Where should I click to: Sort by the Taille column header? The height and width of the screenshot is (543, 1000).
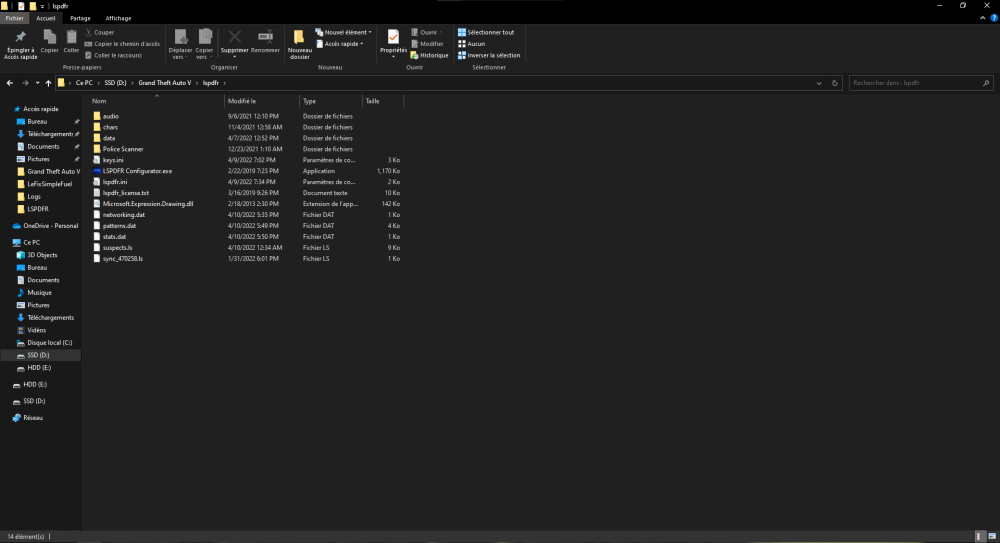[382, 101]
